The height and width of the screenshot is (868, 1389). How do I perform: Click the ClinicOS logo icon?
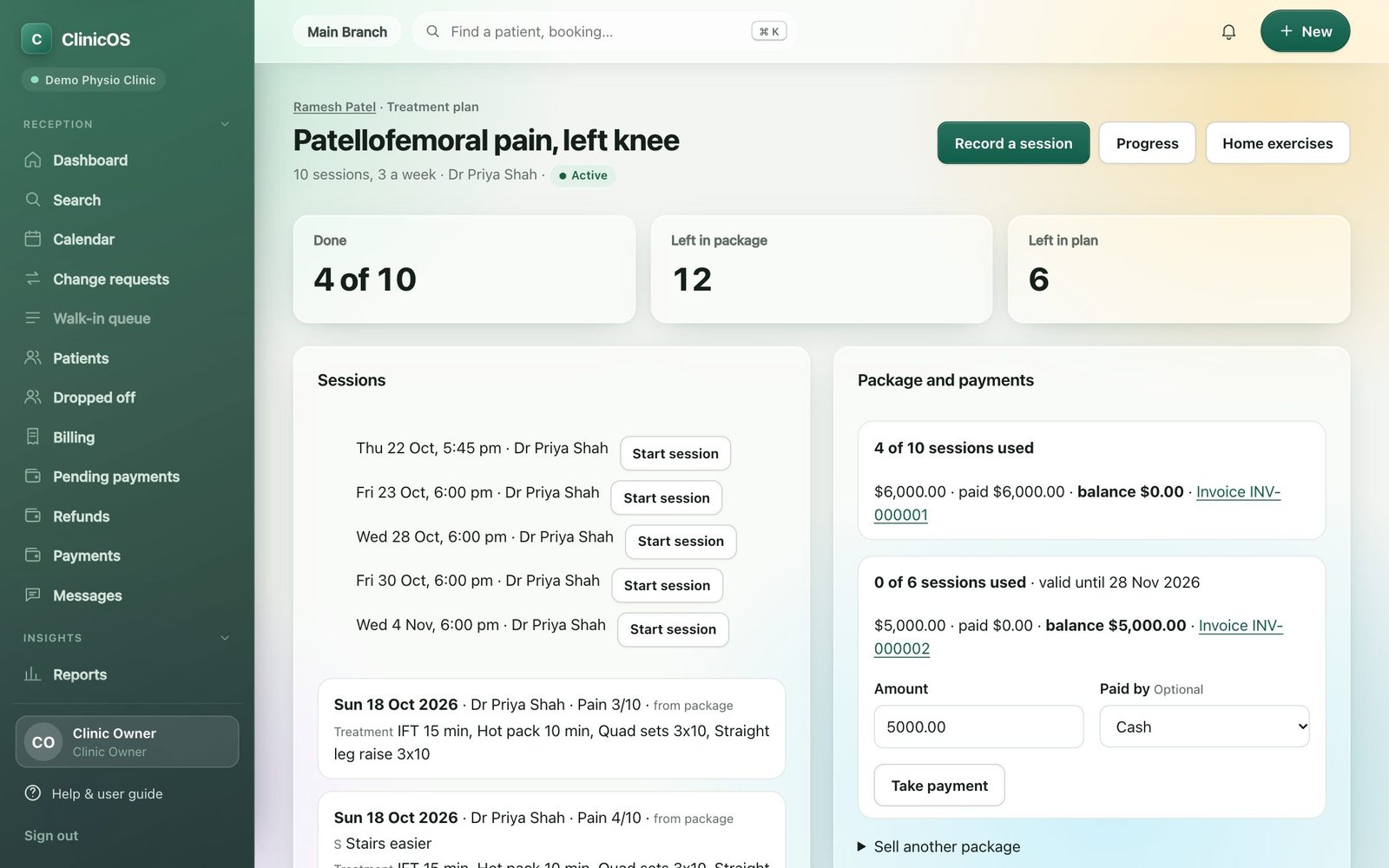[36, 39]
